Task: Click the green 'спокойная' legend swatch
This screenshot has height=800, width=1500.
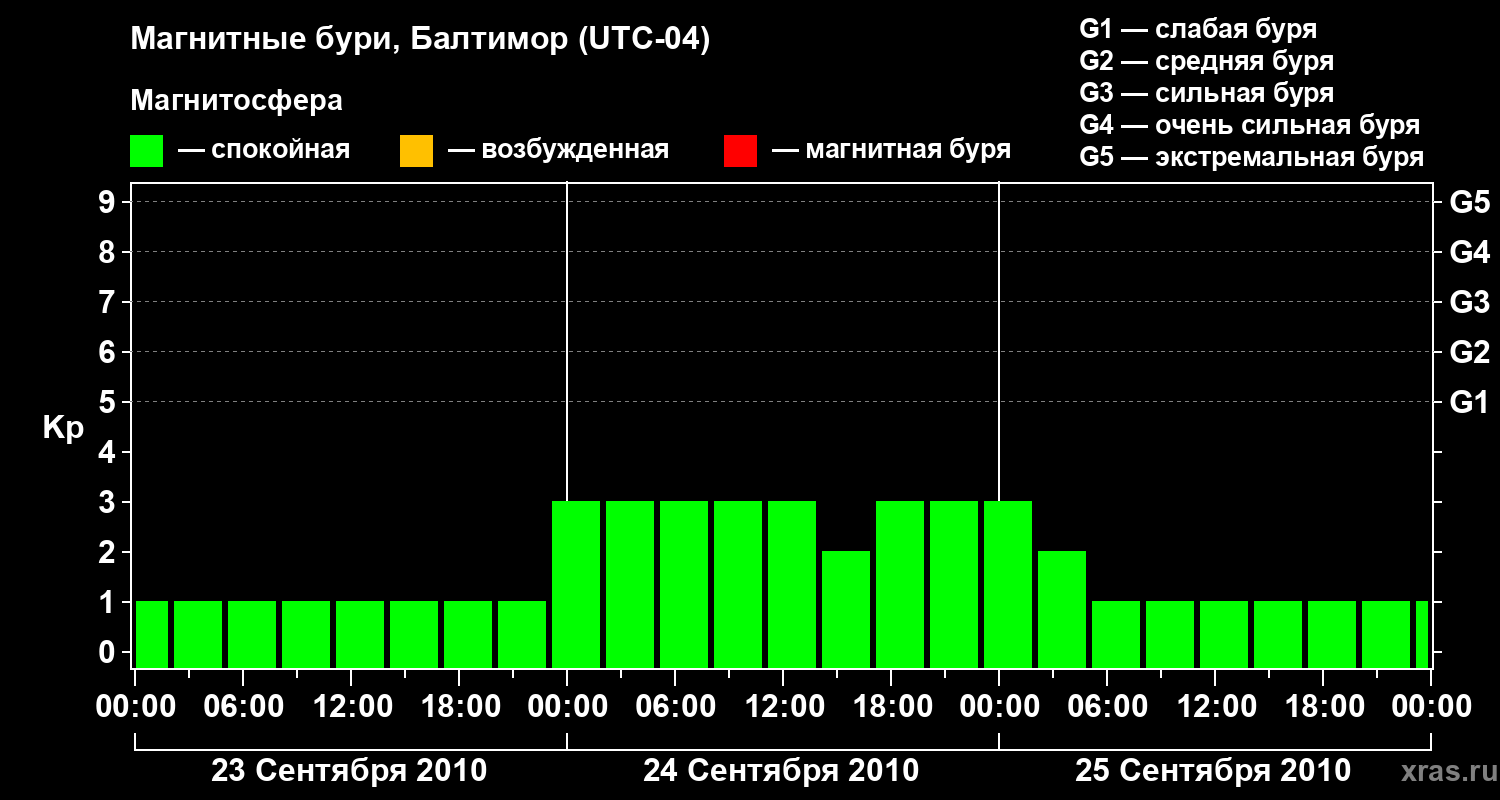Action: coord(147,151)
